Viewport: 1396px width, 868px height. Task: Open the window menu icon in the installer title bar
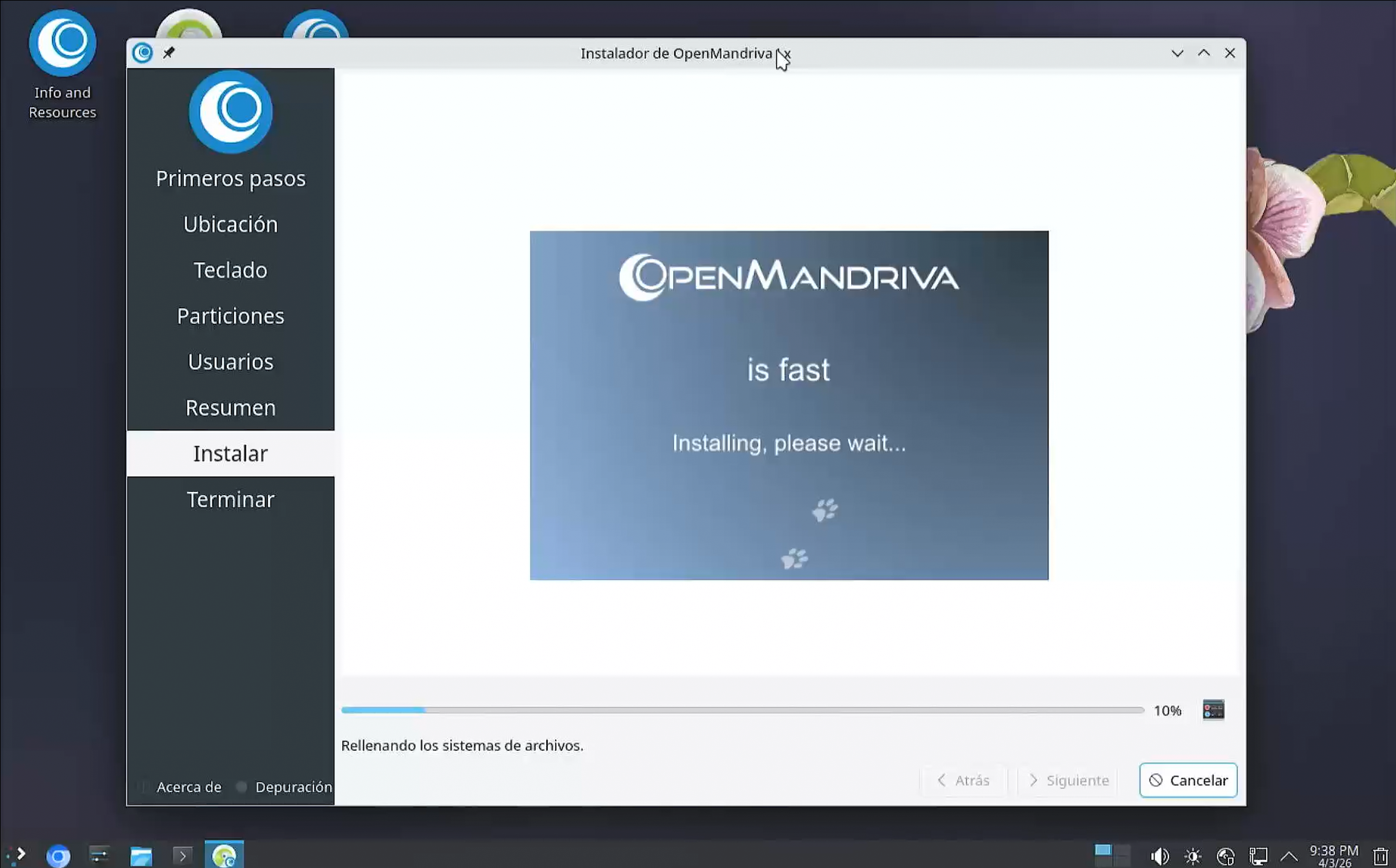143,53
